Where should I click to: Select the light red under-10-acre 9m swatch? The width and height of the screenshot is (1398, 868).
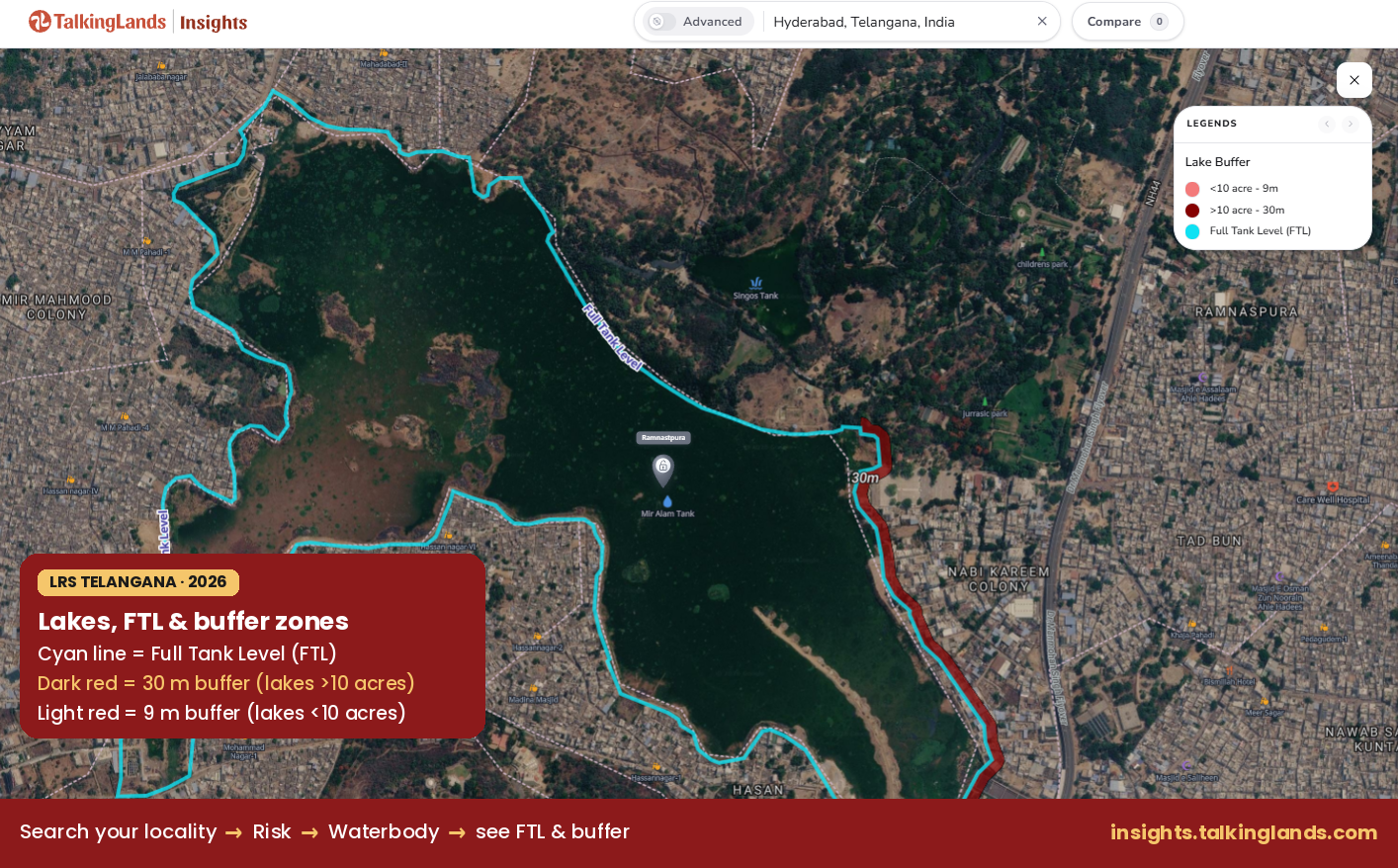tap(1192, 189)
